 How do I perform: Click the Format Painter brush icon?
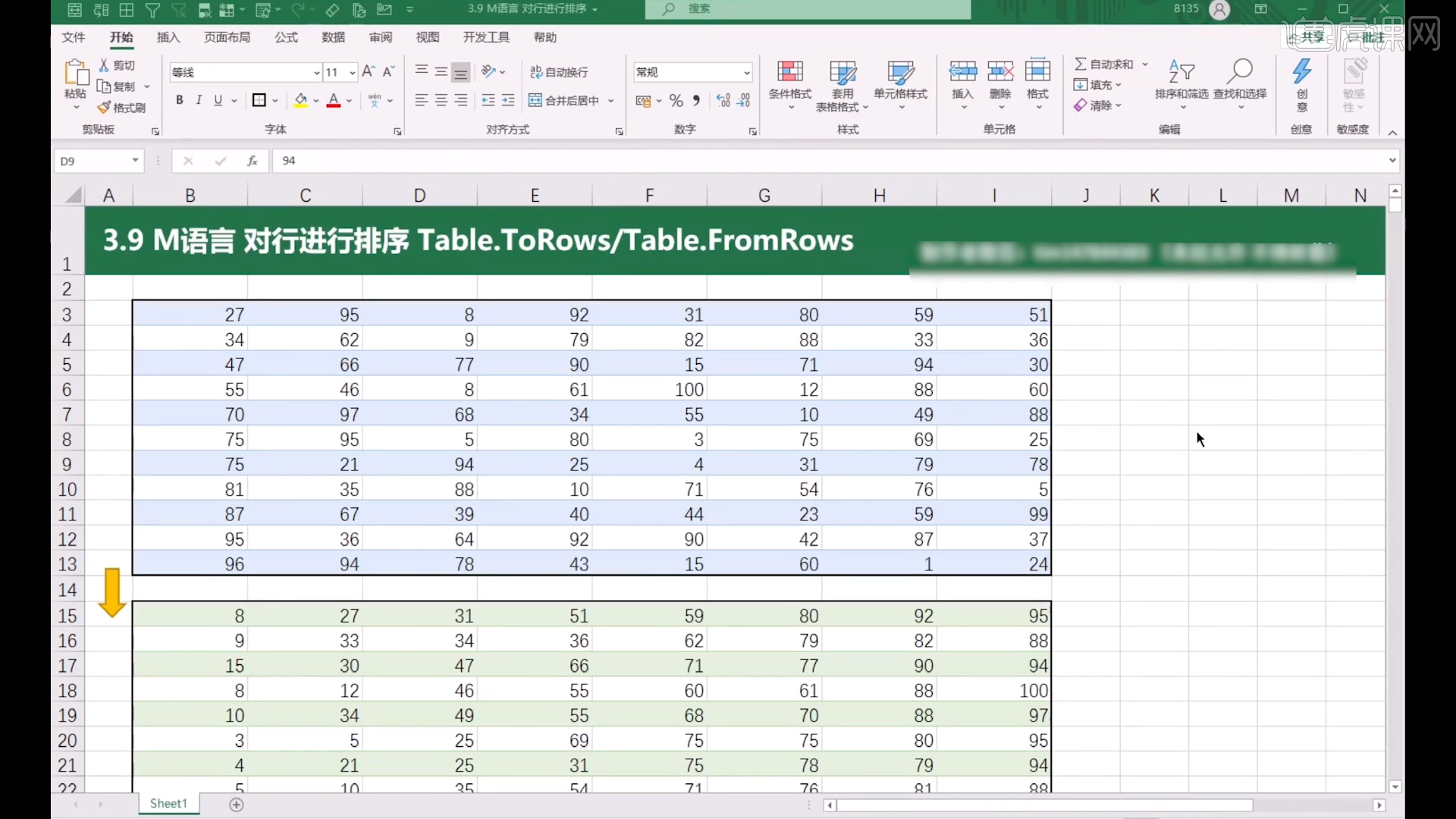point(105,108)
